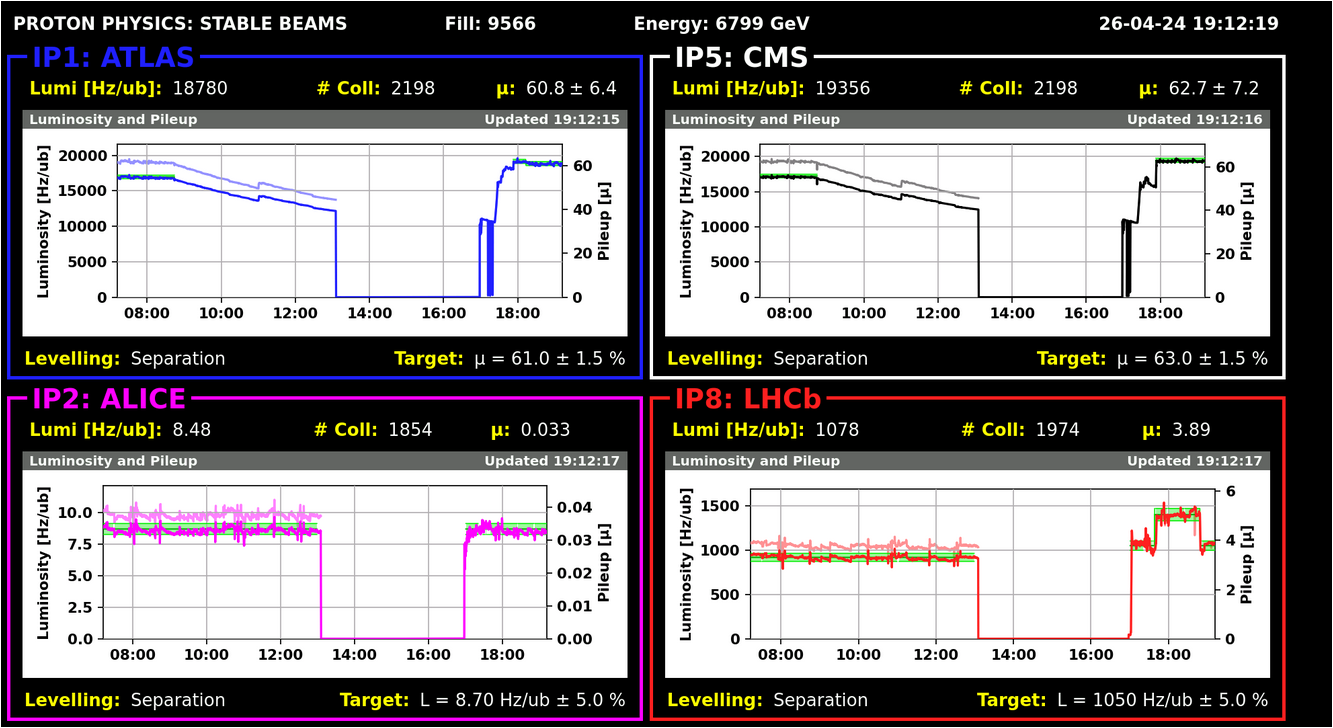Click the LHCb luminosity plot area
This screenshot has width=1333, height=728.
[x=982, y=563]
